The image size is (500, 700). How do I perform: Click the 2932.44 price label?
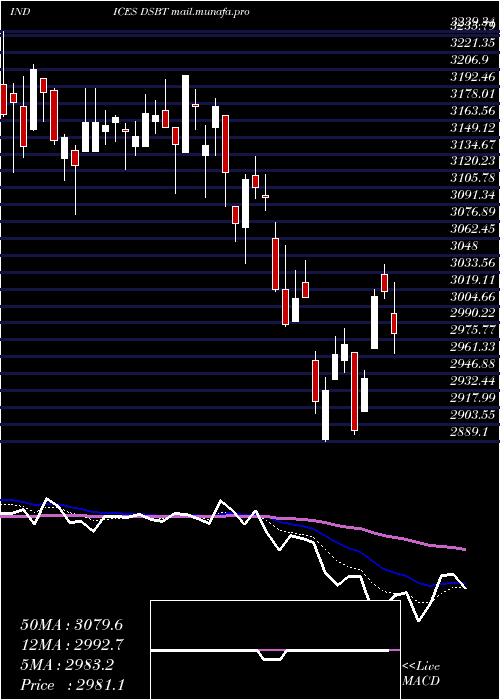click(x=473, y=381)
